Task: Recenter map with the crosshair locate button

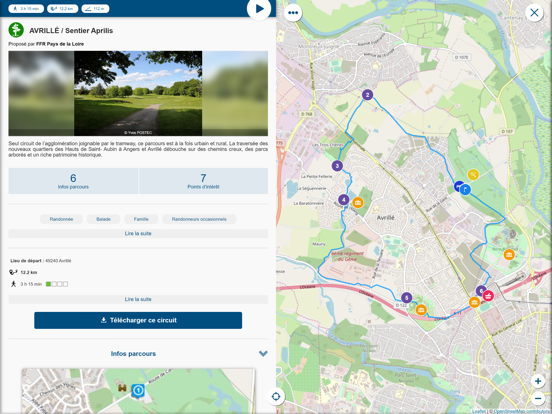Action: point(276,396)
